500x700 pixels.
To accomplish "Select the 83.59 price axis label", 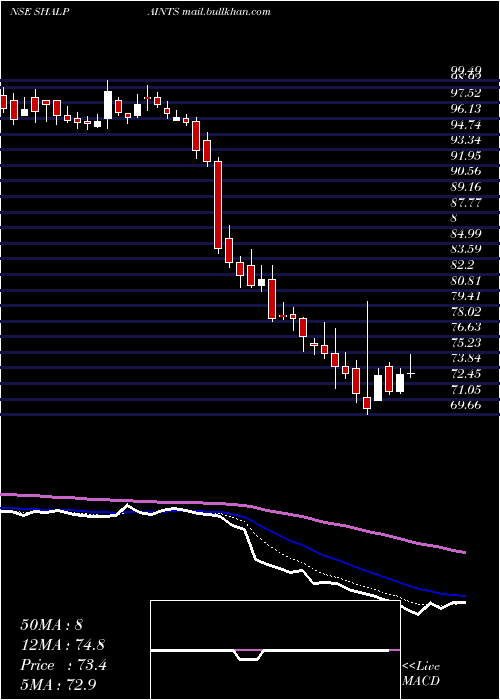I will point(466,249).
